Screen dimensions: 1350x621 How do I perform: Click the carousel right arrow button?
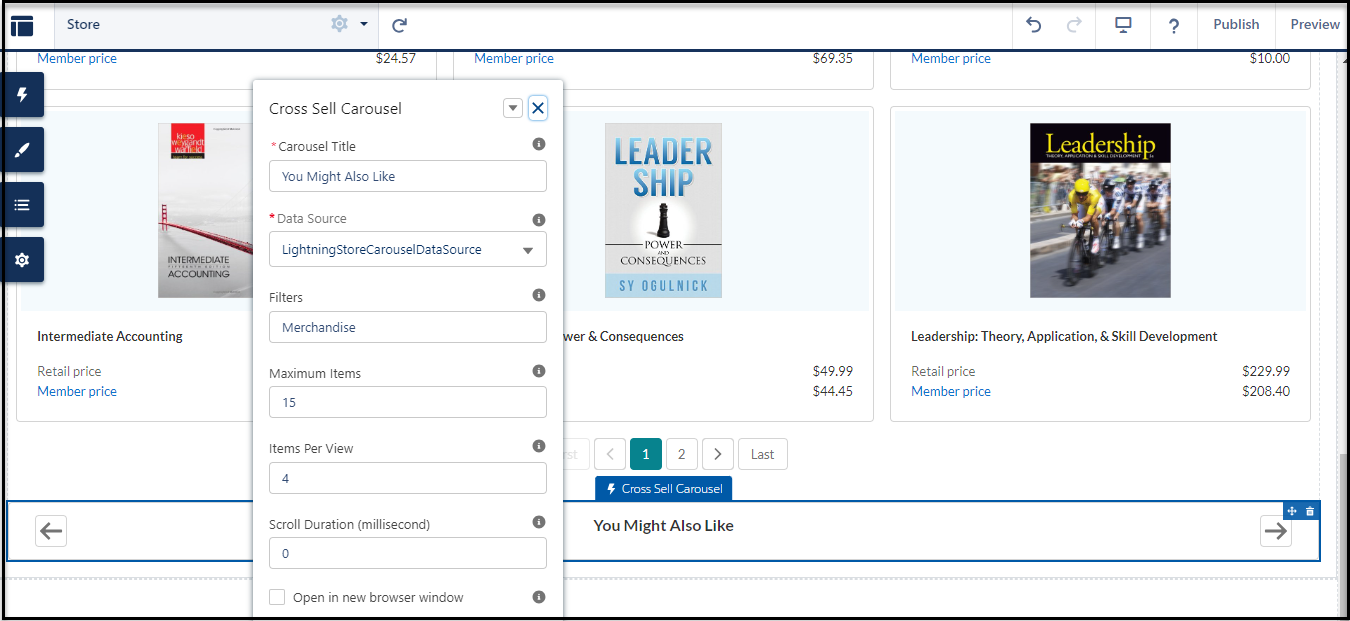(1275, 531)
